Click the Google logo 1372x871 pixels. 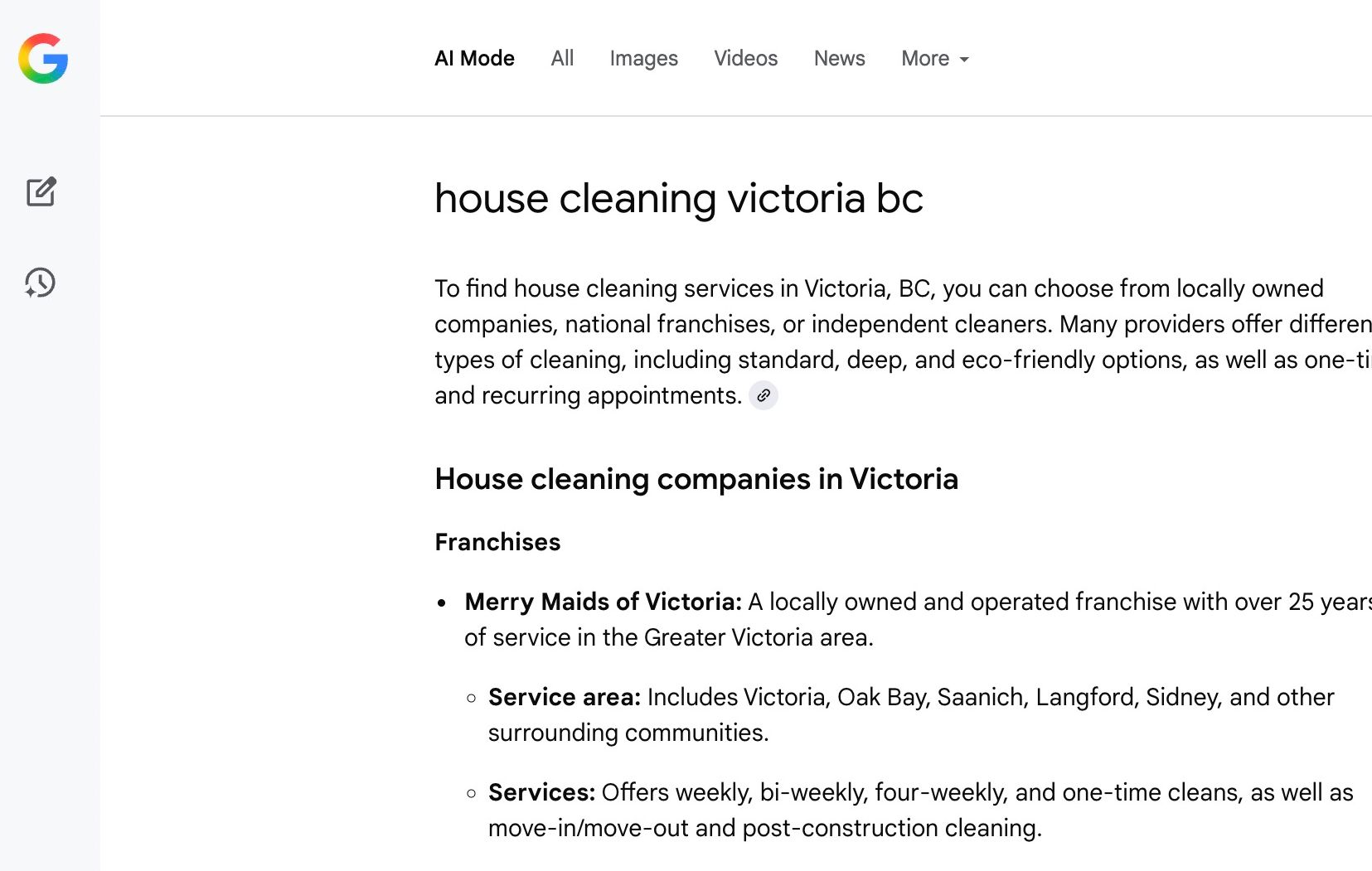pyautogui.click(x=43, y=59)
